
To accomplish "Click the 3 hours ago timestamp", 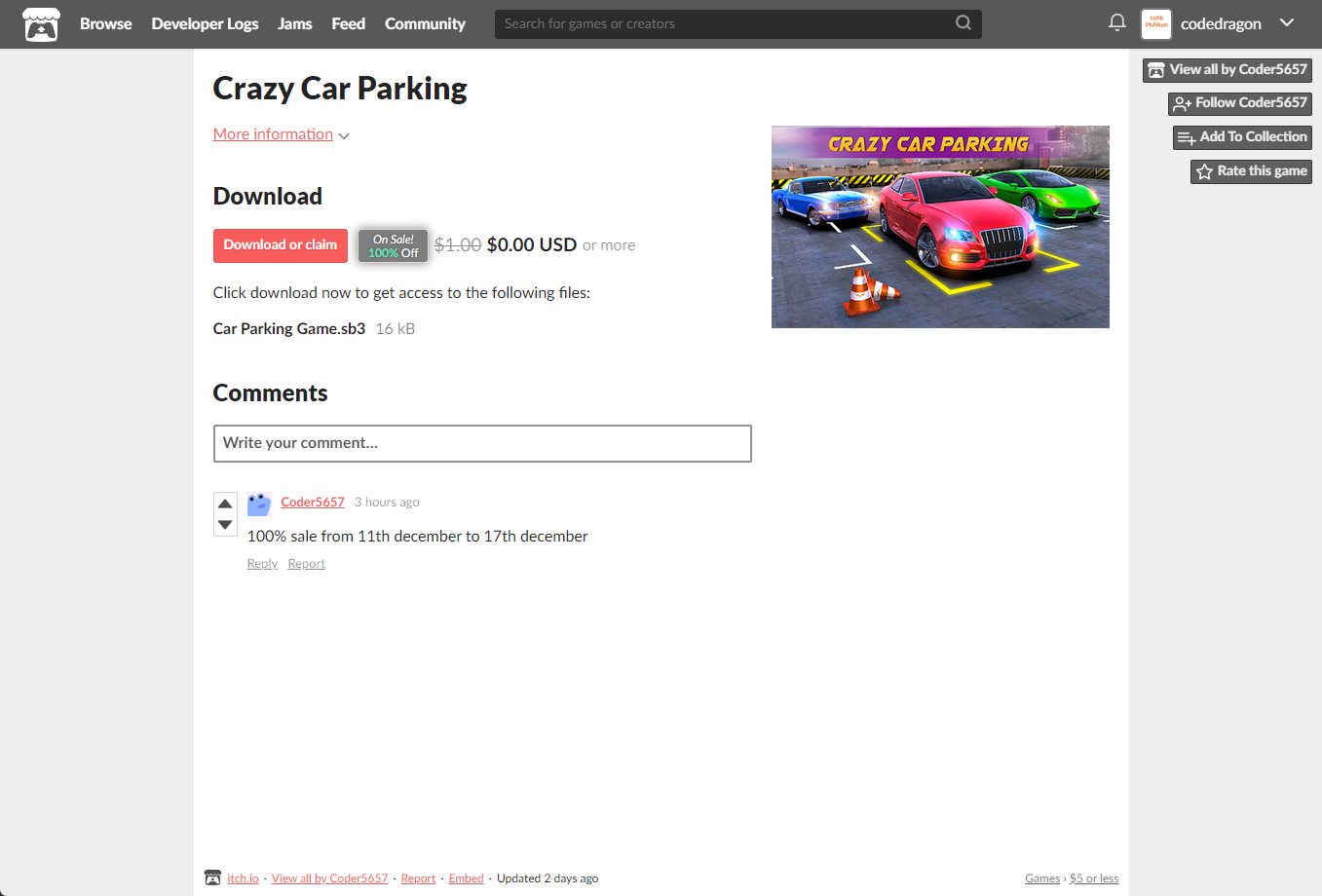I will (387, 503).
